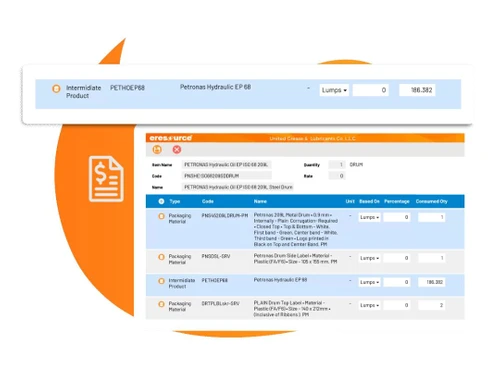Image resolution: width=500 pixels, height=375 pixels.
Task: Click the Type column header
Action: tap(175, 201)
